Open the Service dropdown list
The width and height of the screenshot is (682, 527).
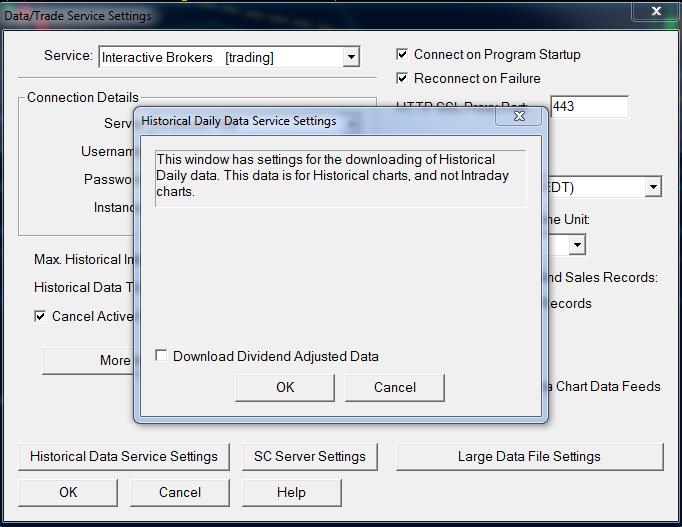(351, 57)
